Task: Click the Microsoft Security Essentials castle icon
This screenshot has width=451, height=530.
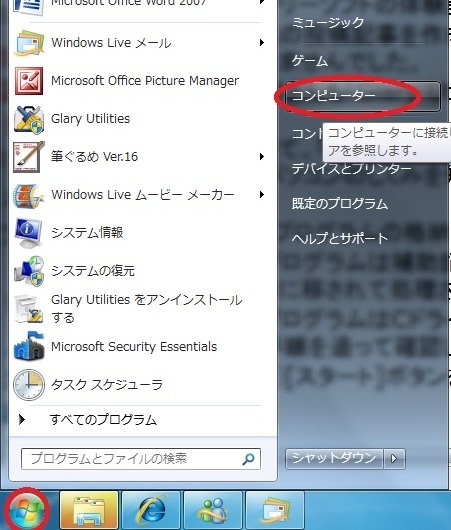Action: pyautogui.click(x=29, y=346)
